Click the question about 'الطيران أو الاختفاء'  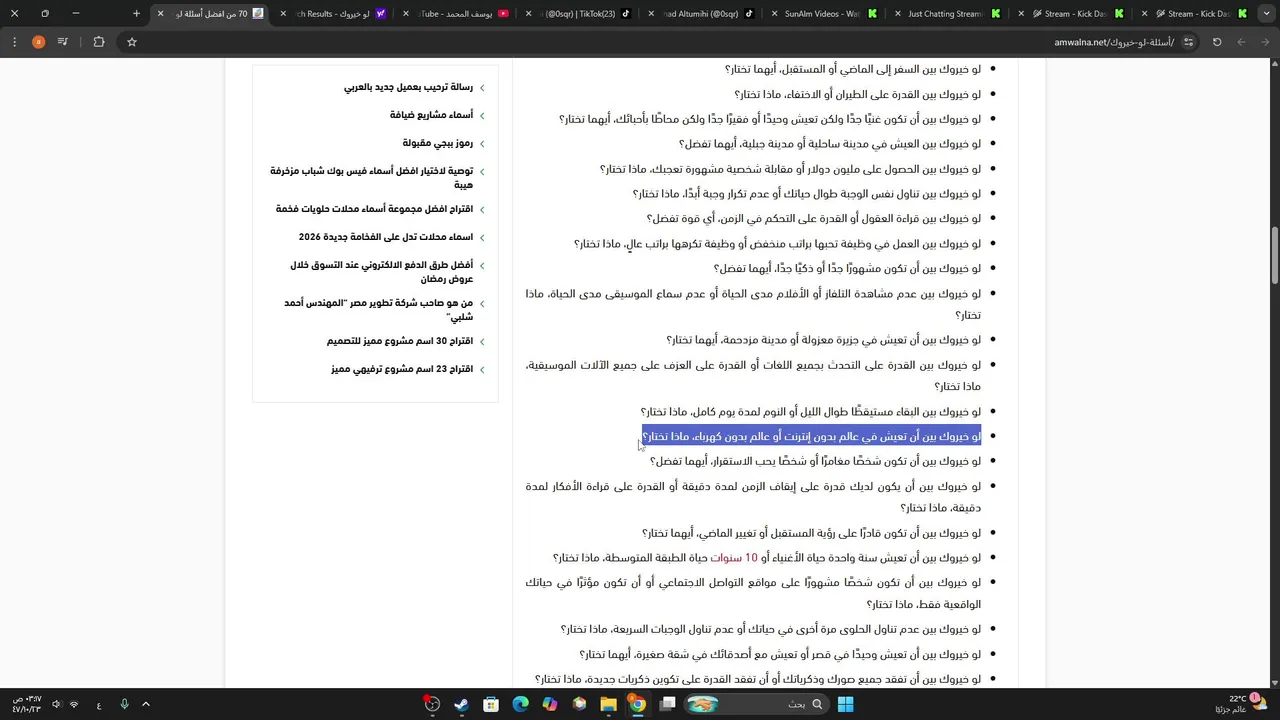(858, 95)
